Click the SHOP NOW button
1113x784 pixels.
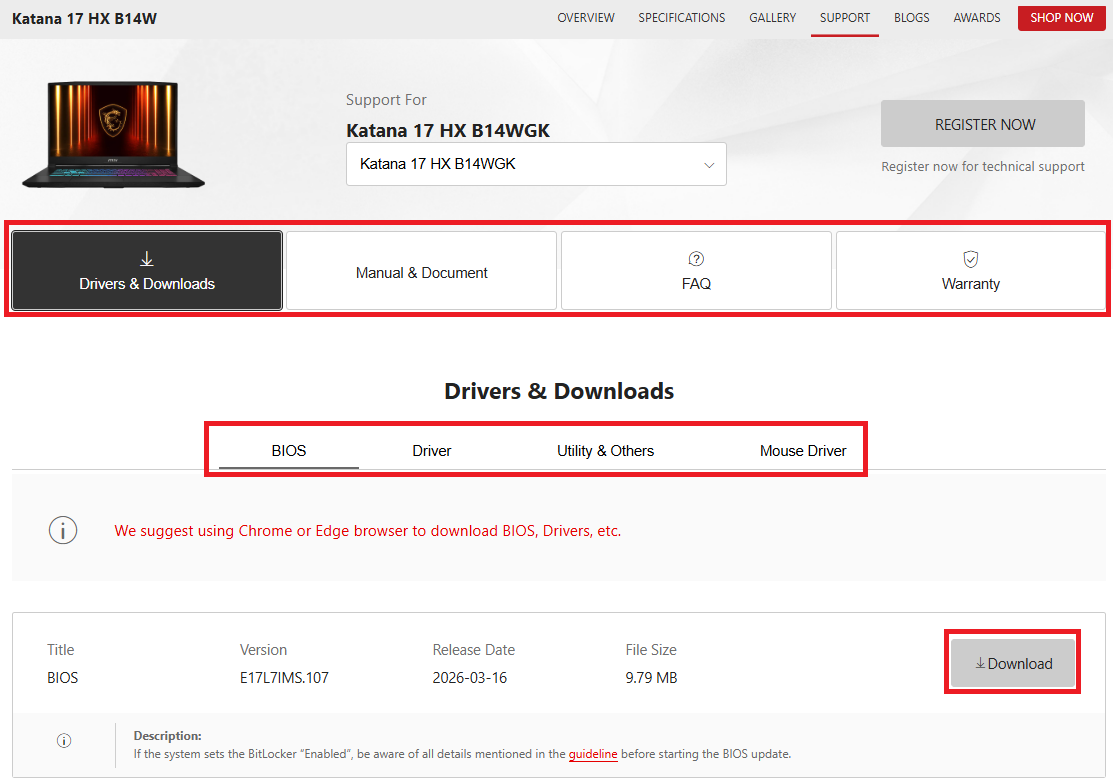click(1061, 18)
